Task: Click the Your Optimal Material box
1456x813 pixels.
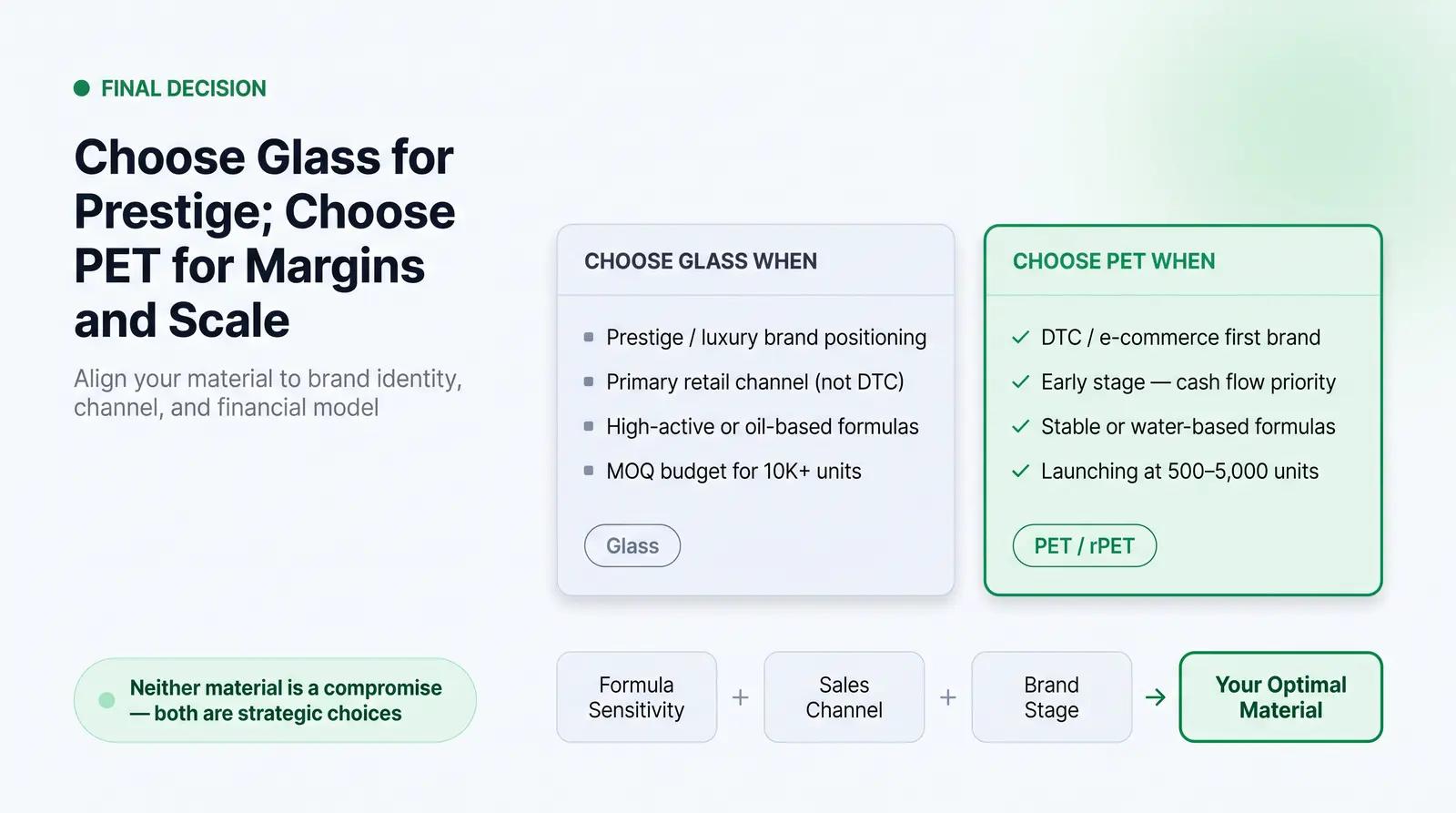Action: point(1281,697)
